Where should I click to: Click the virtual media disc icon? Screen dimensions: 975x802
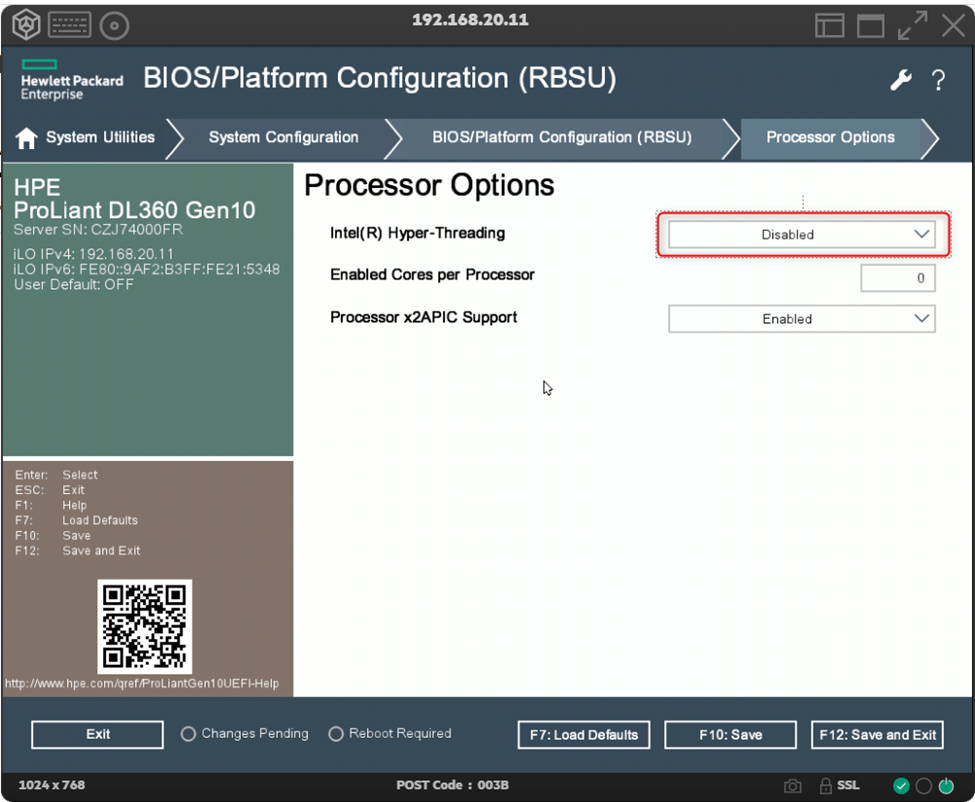(x=115, y=25)
